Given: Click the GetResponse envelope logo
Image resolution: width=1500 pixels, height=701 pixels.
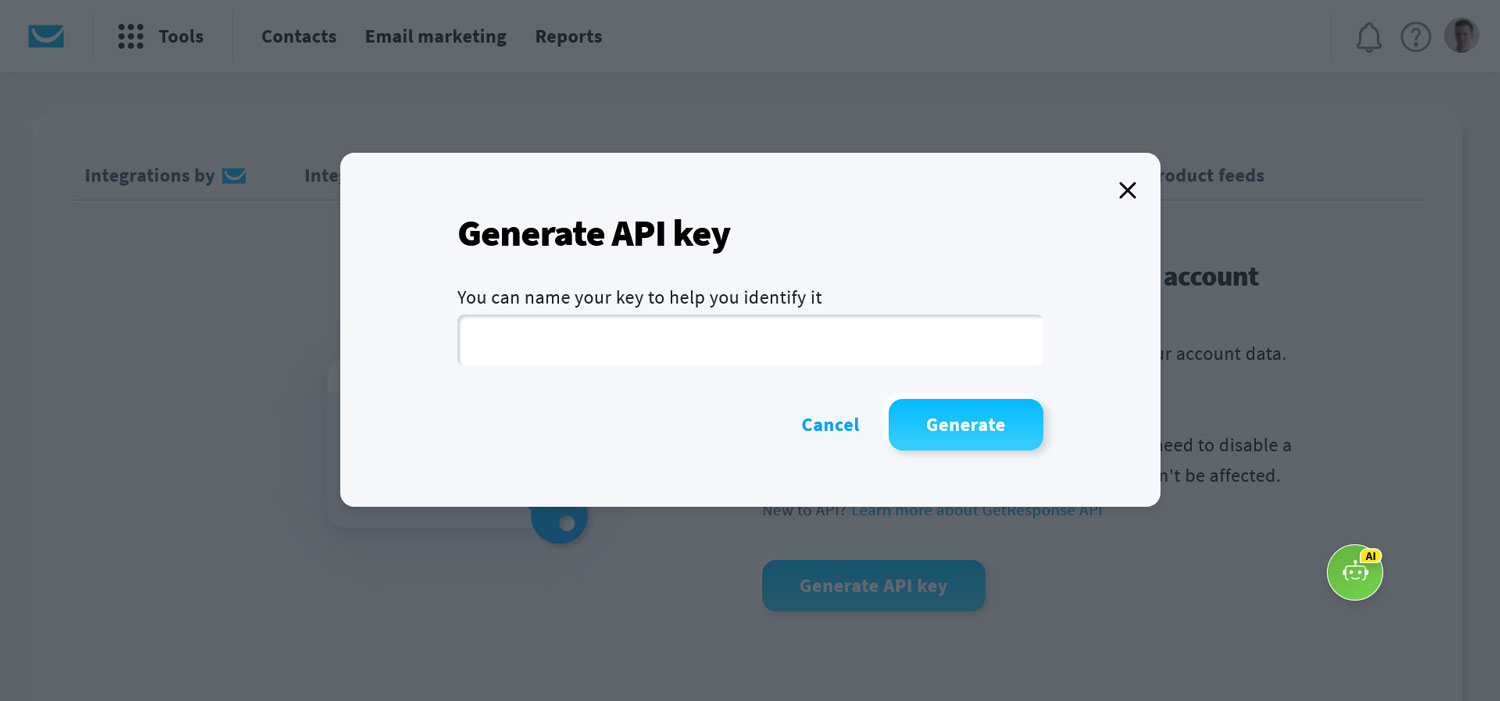Looking at the screenshot, I should (x=46, y=37).
